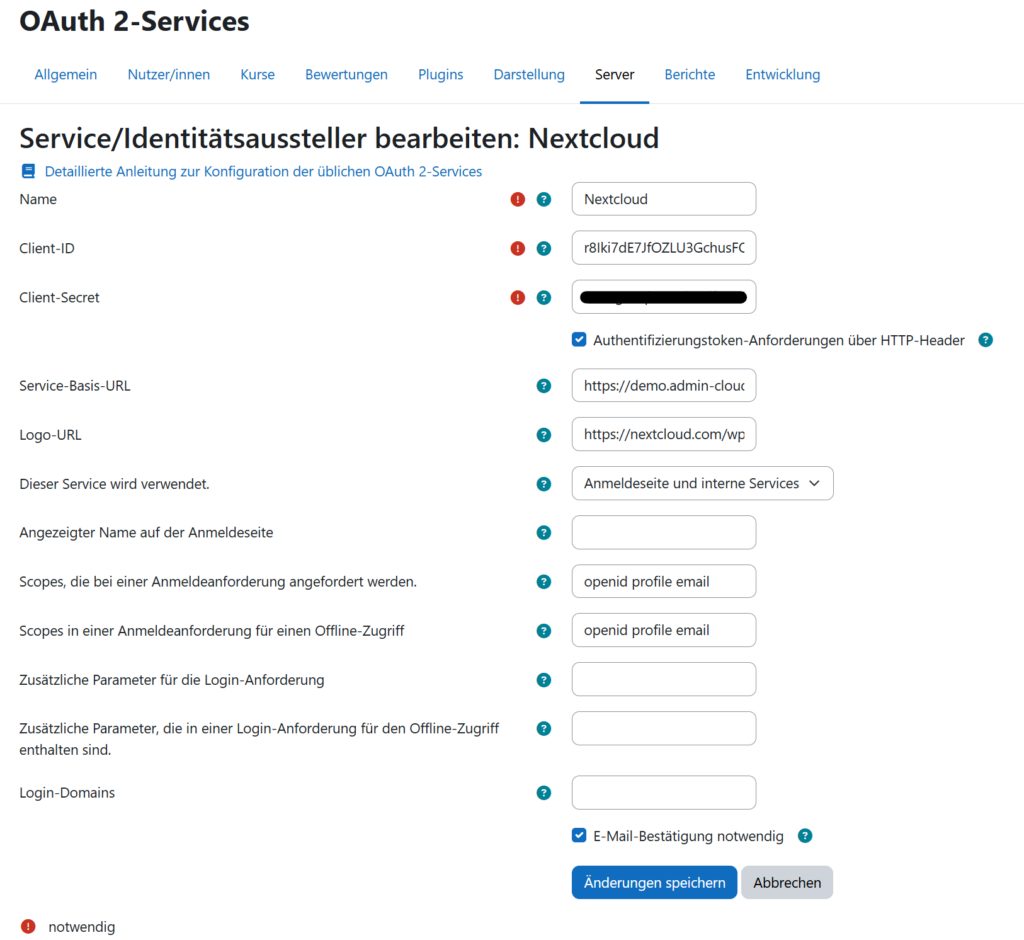Open the Berichte tab
Screen dimensions: 1024x940
[690, 74]
